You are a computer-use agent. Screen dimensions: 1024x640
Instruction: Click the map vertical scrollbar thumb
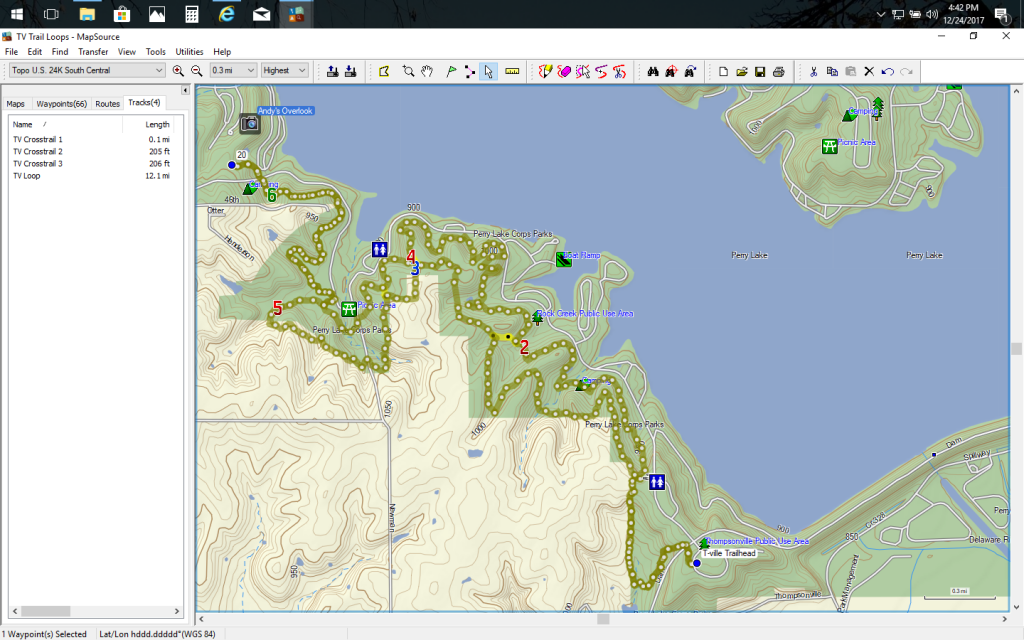pos(1016,349)
